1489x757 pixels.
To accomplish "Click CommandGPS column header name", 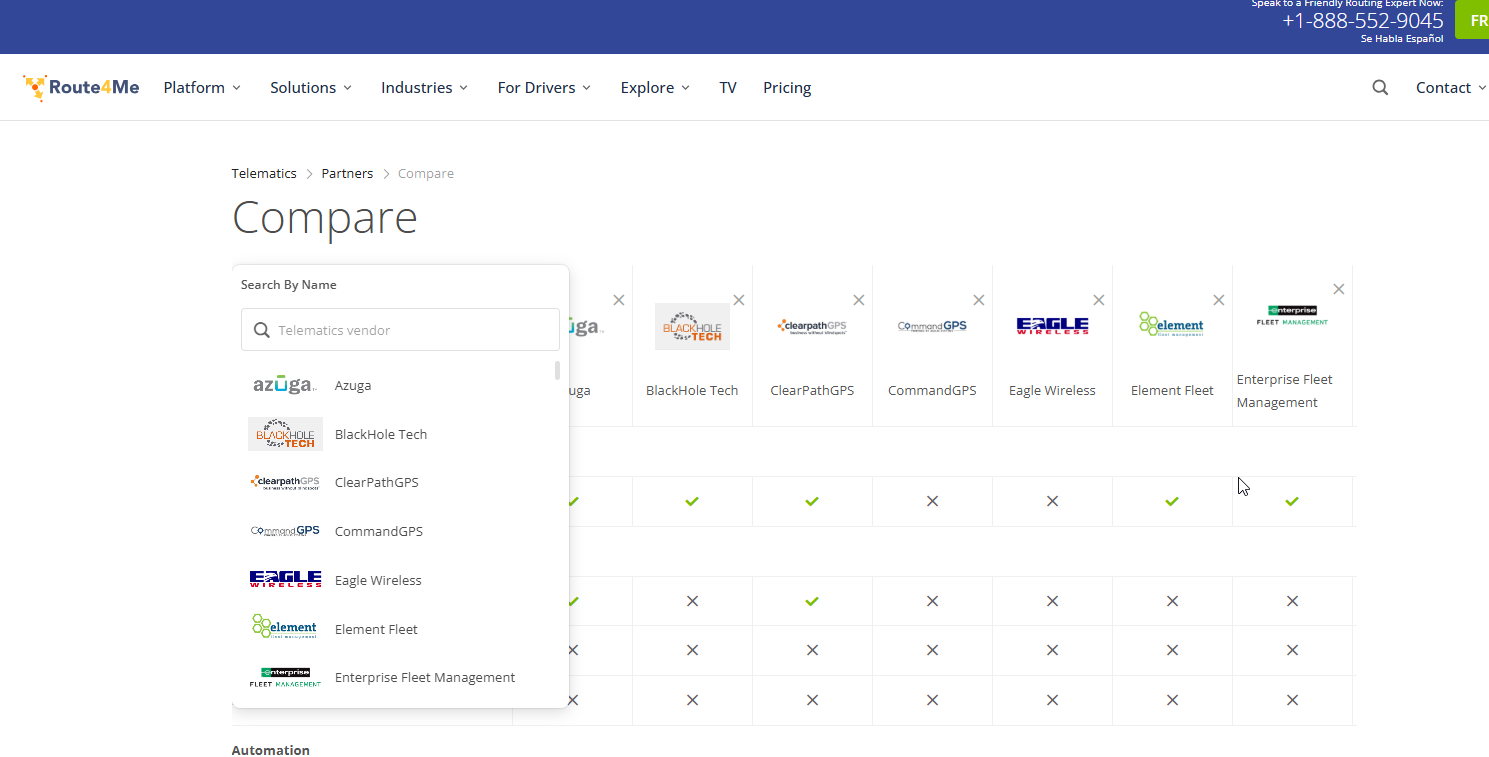I will coord(932,390).
